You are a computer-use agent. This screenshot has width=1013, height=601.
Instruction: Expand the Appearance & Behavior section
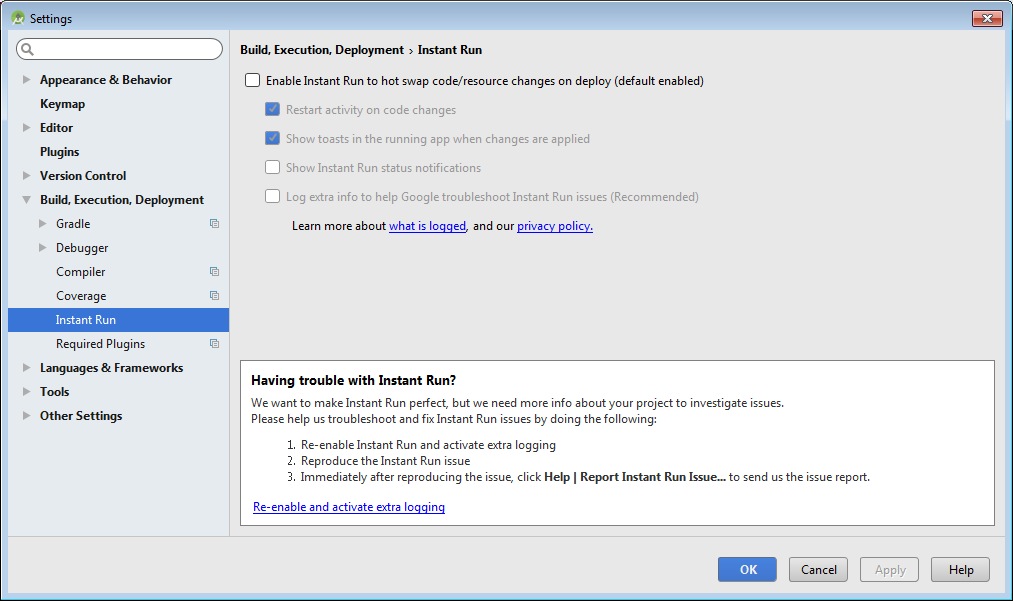coord(25,79)
